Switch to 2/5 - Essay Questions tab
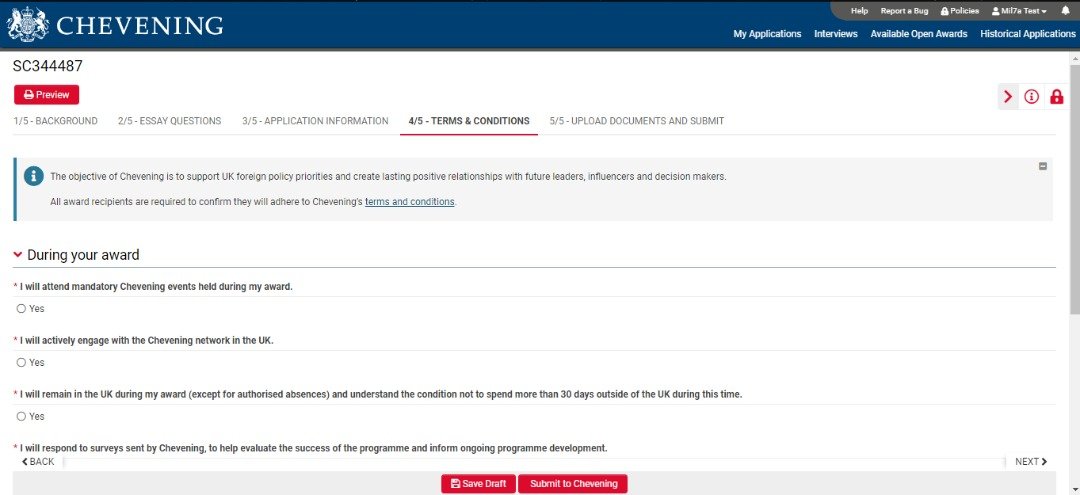 point(169,121)
